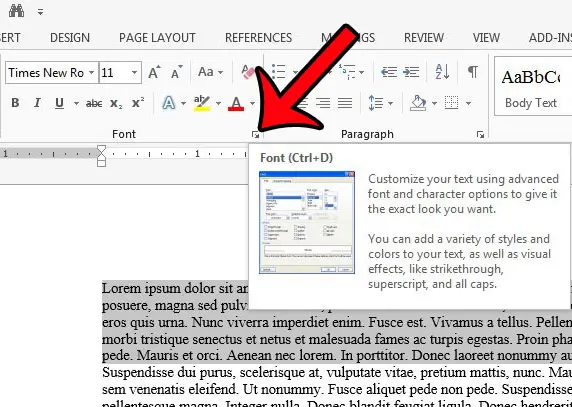572x407 pixels.
Task: Open the Quick Access Toolbar customize arrow
Action: point(40,12)
